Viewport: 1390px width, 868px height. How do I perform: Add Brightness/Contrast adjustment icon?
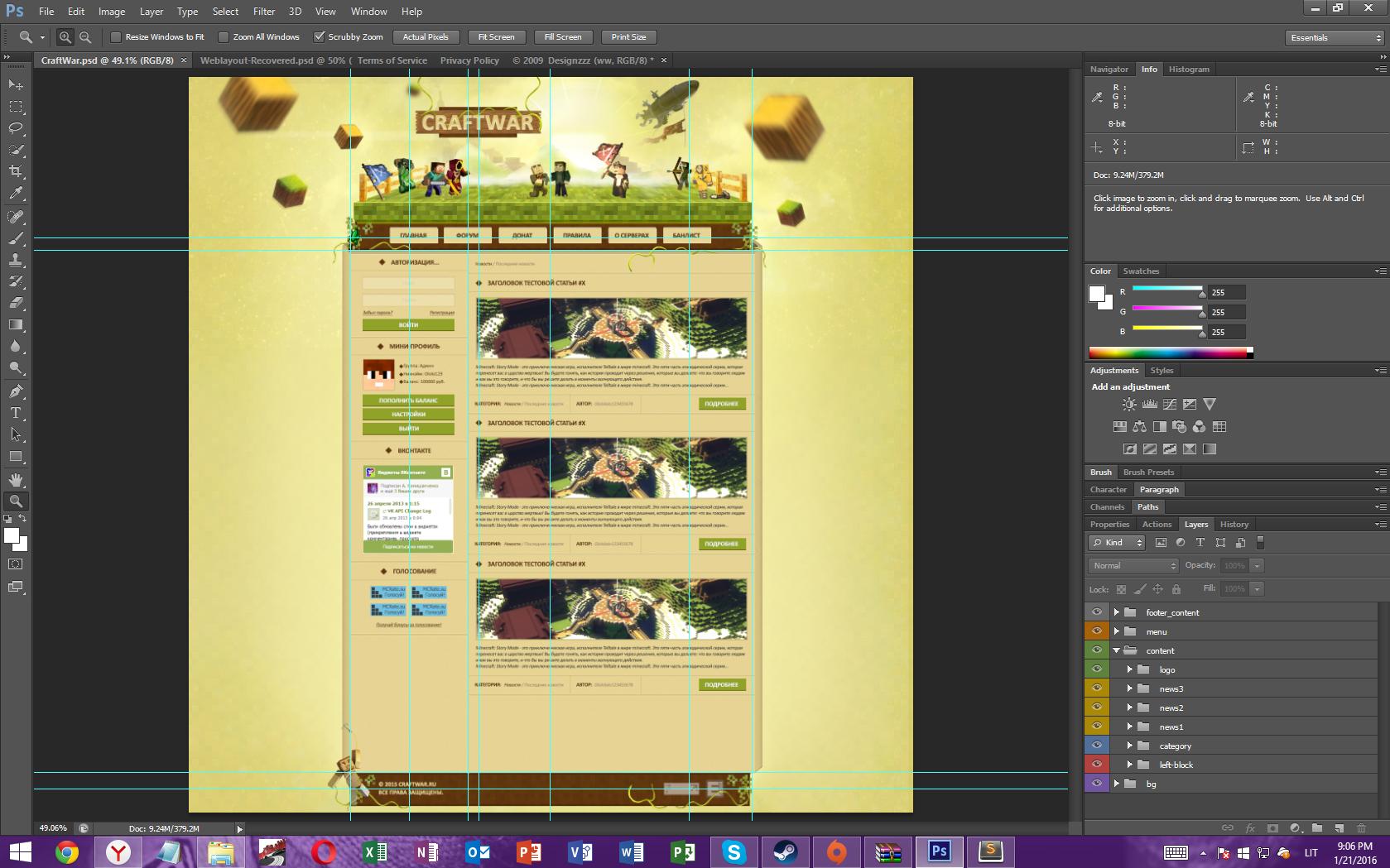click(x=1129, y=405)
